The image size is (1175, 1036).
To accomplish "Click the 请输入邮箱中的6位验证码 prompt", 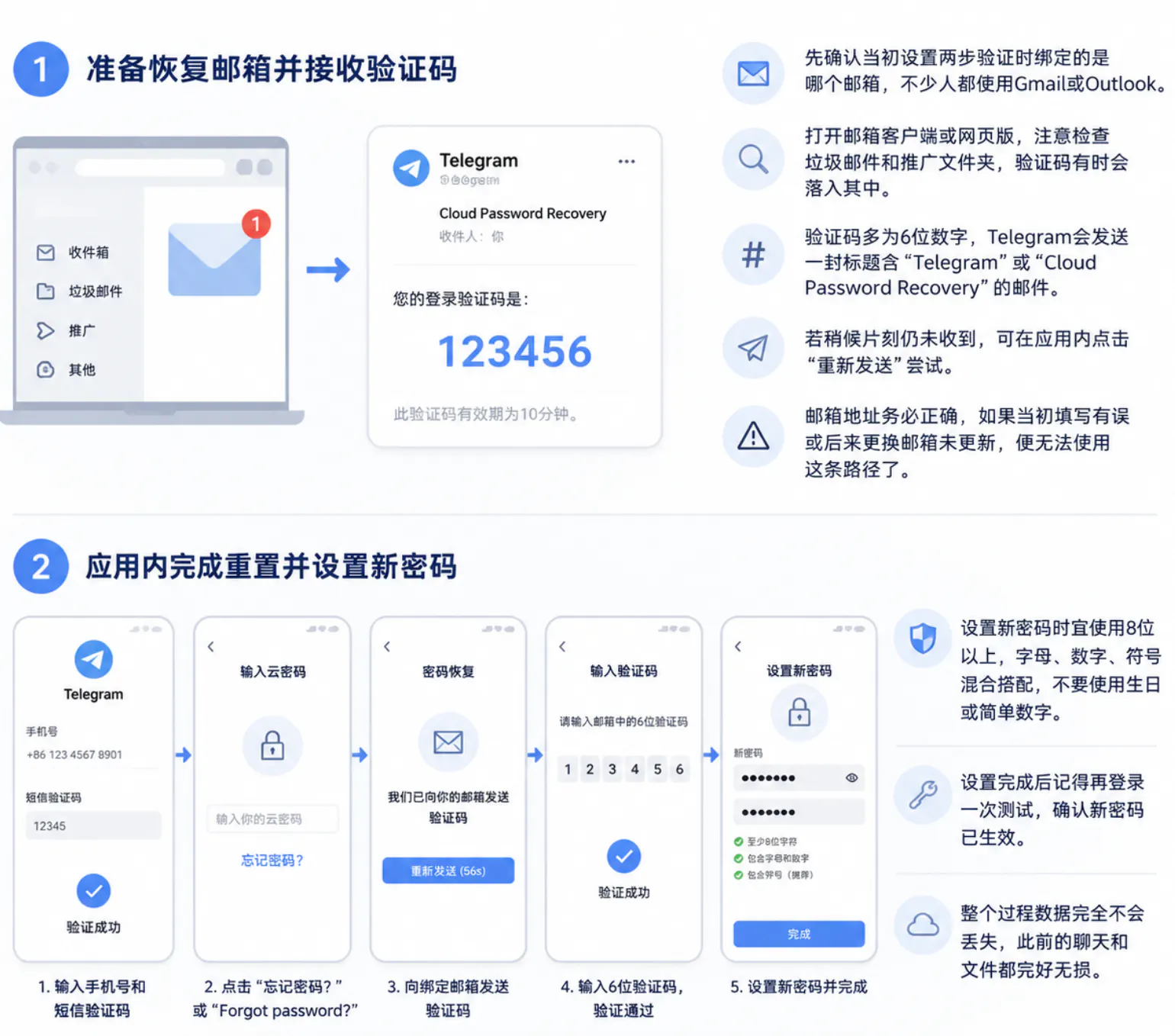I will pyautogui.click(x=624, y=721).
